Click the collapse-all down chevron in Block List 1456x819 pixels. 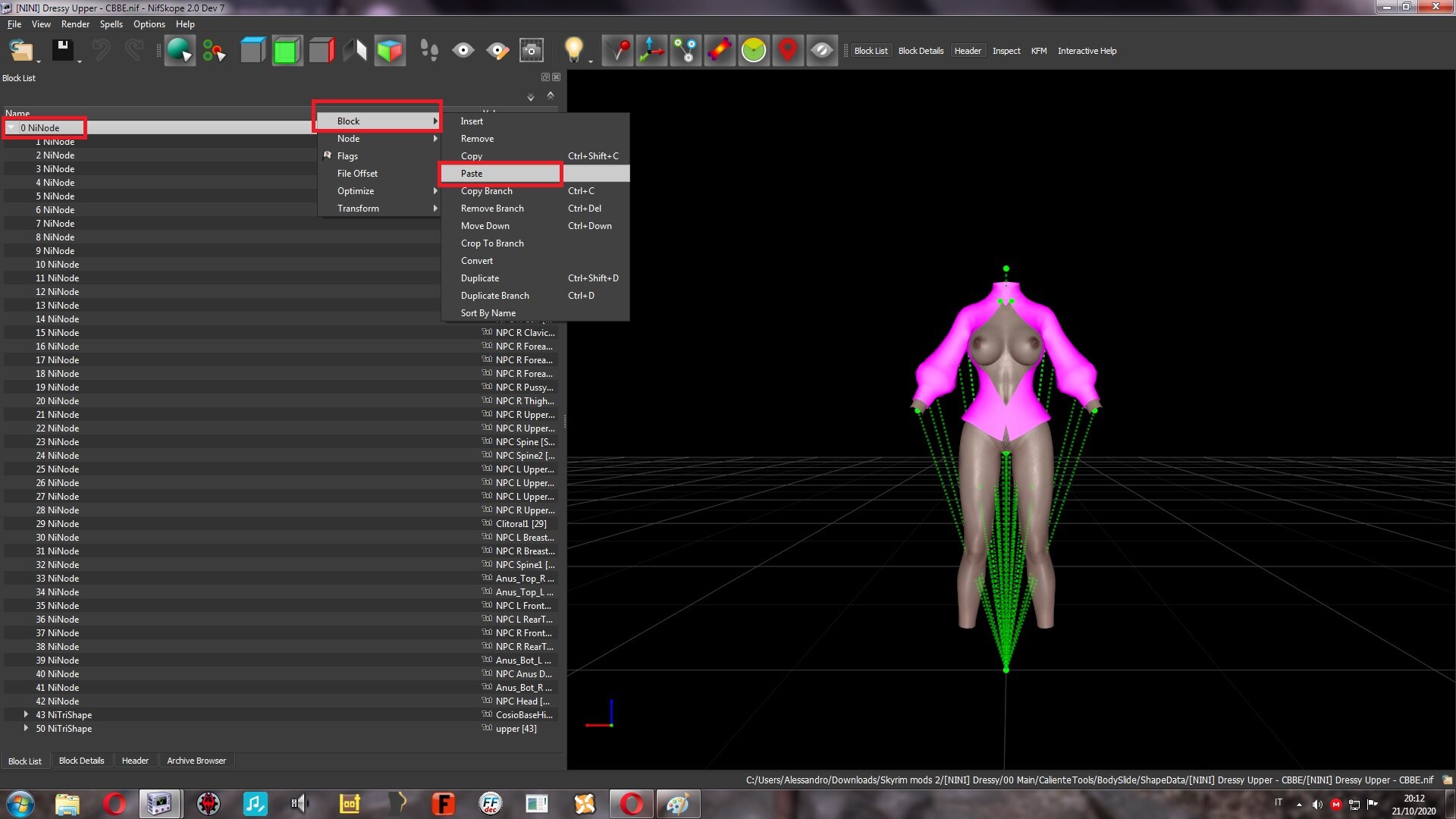coord(531,97)
